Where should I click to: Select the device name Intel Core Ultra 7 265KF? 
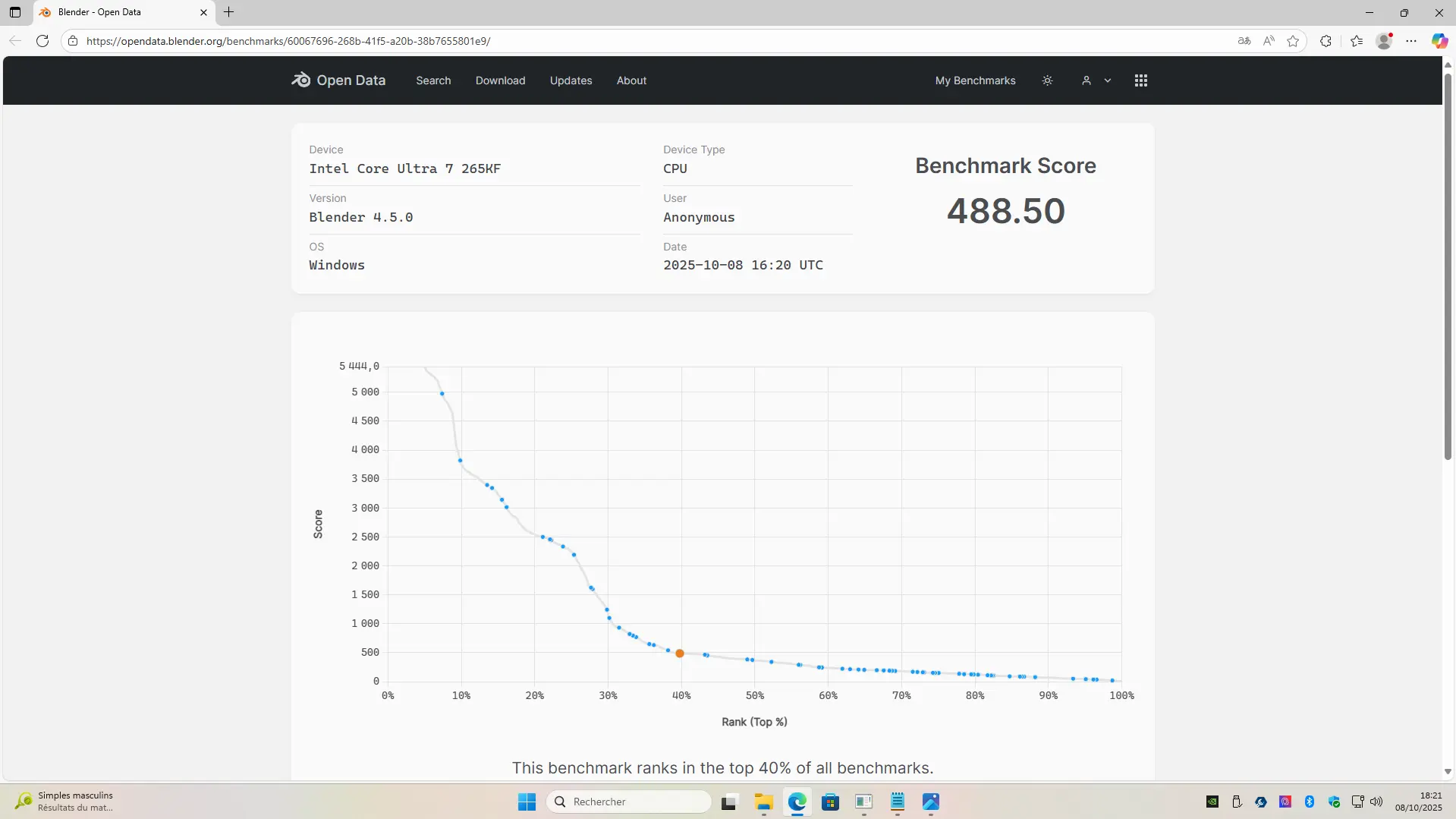pyautogui.click(x=405, y=169)
